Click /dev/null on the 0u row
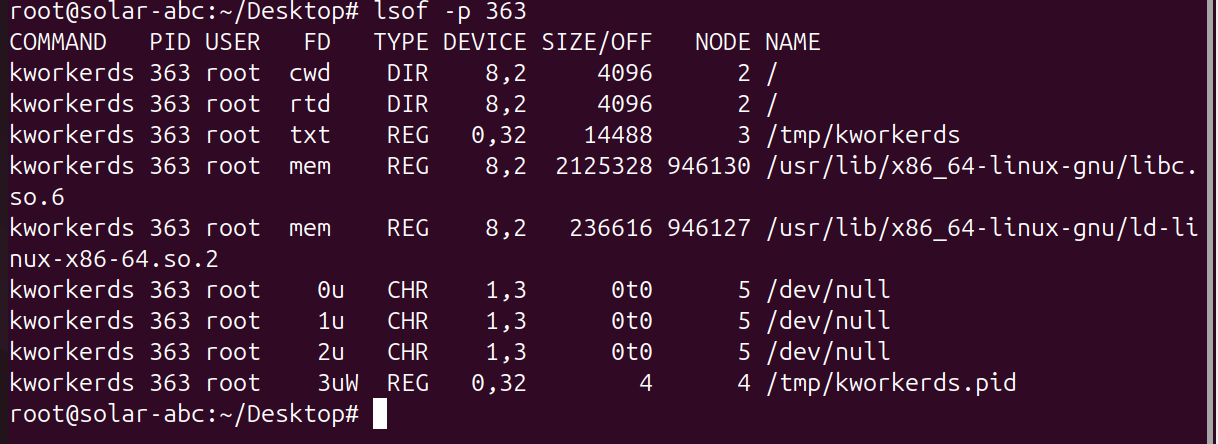Screen dimensions: 1218x444 point(828,291)
